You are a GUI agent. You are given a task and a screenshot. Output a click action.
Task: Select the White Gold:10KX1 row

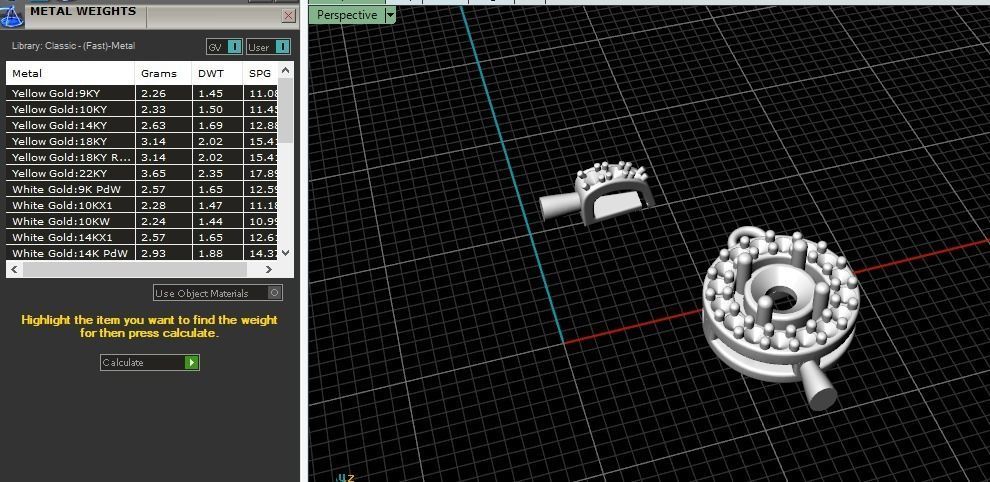point(142,205)
